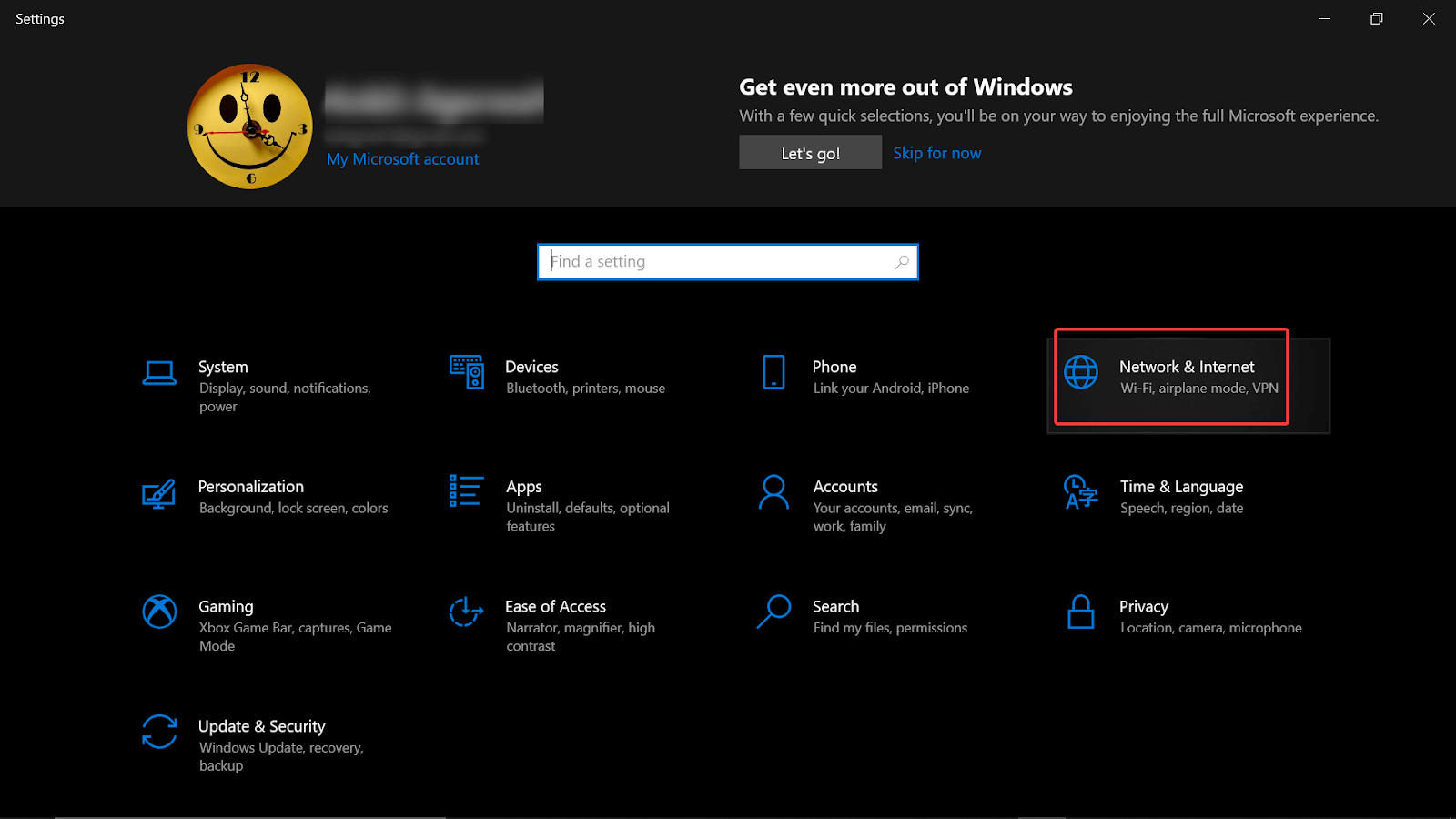Screen dimensions: 1456x819
Task: Open the Privacy padlock icon
Action: tap(1081, 612)
